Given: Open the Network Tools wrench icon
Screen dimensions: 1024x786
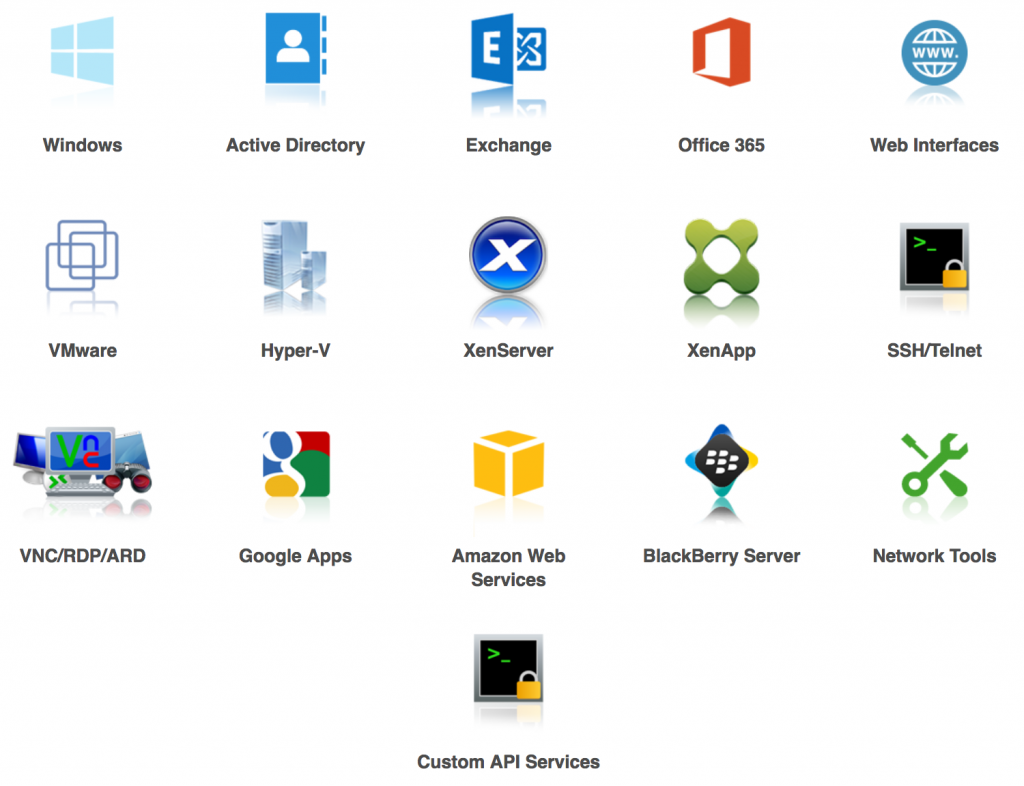Looking at the screenshot, I should [x=935, y=464].
